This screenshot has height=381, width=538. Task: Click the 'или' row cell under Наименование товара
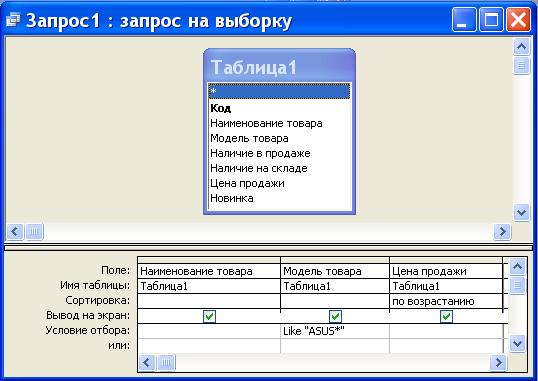tap(209, 346)
